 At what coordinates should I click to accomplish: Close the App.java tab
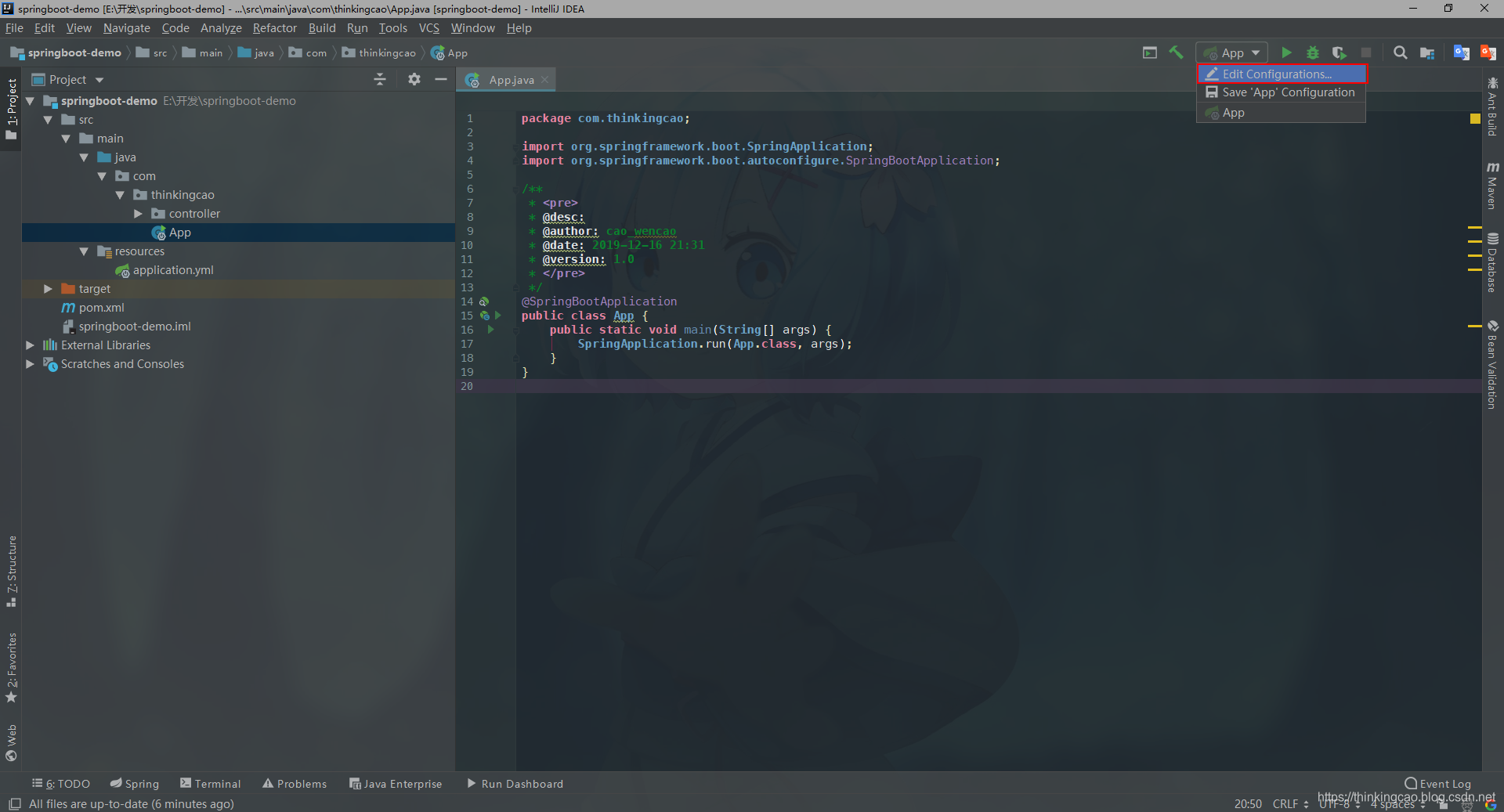pos(544,80)
